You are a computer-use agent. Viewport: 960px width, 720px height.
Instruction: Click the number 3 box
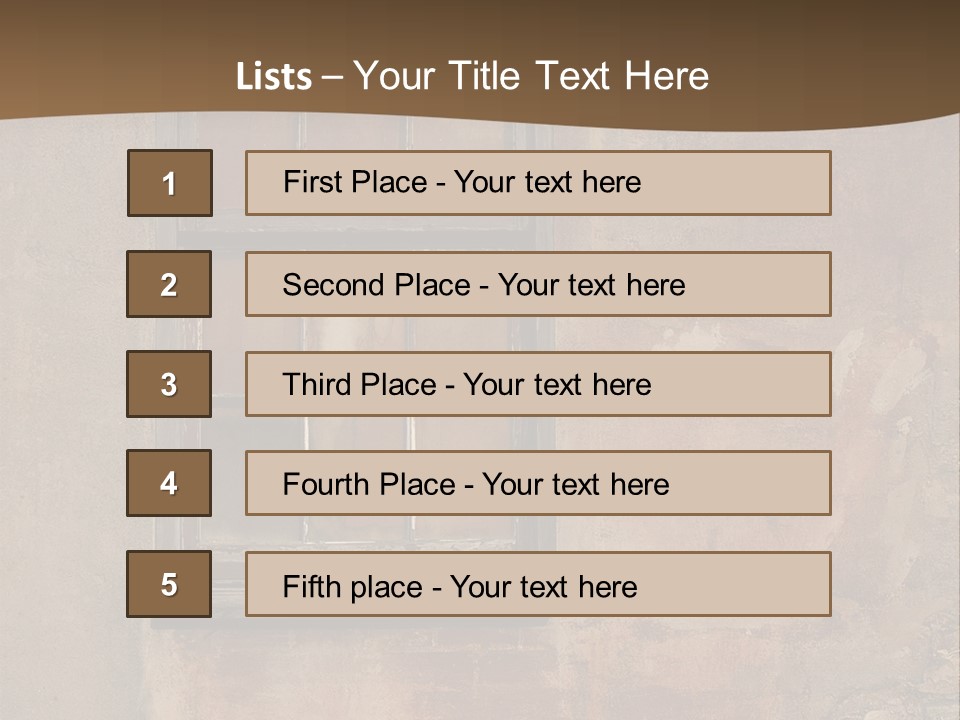point(169,384)
